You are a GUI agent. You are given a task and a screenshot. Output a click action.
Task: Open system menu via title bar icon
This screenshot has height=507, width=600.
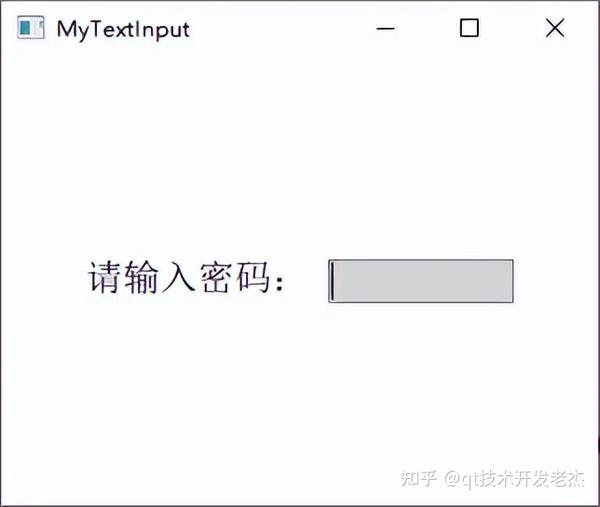pos(31,27)
